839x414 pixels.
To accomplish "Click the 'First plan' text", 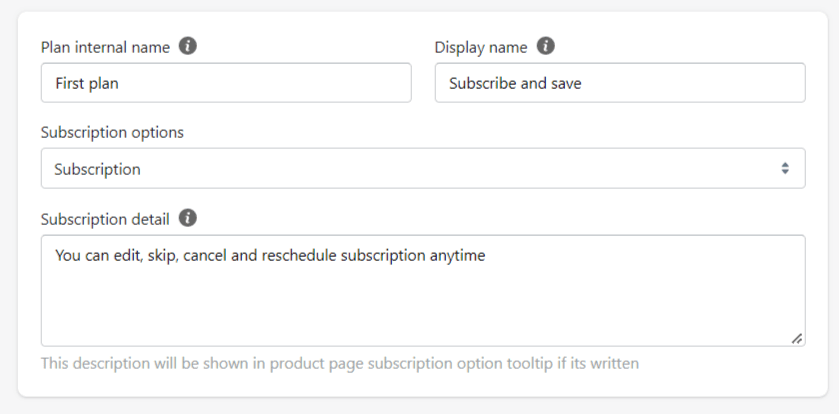I will pyautogui.click(x=86, y=83).
